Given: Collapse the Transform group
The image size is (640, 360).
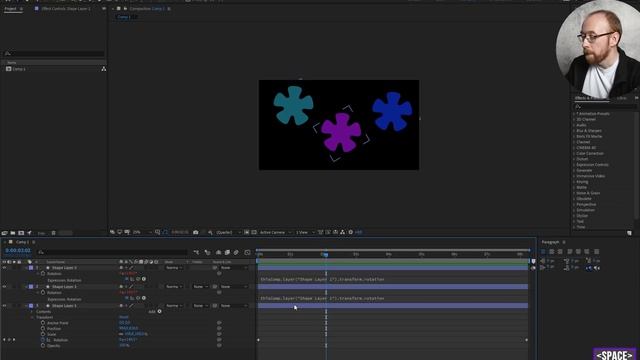Looking at the screenshot, I should pos(32,317).
